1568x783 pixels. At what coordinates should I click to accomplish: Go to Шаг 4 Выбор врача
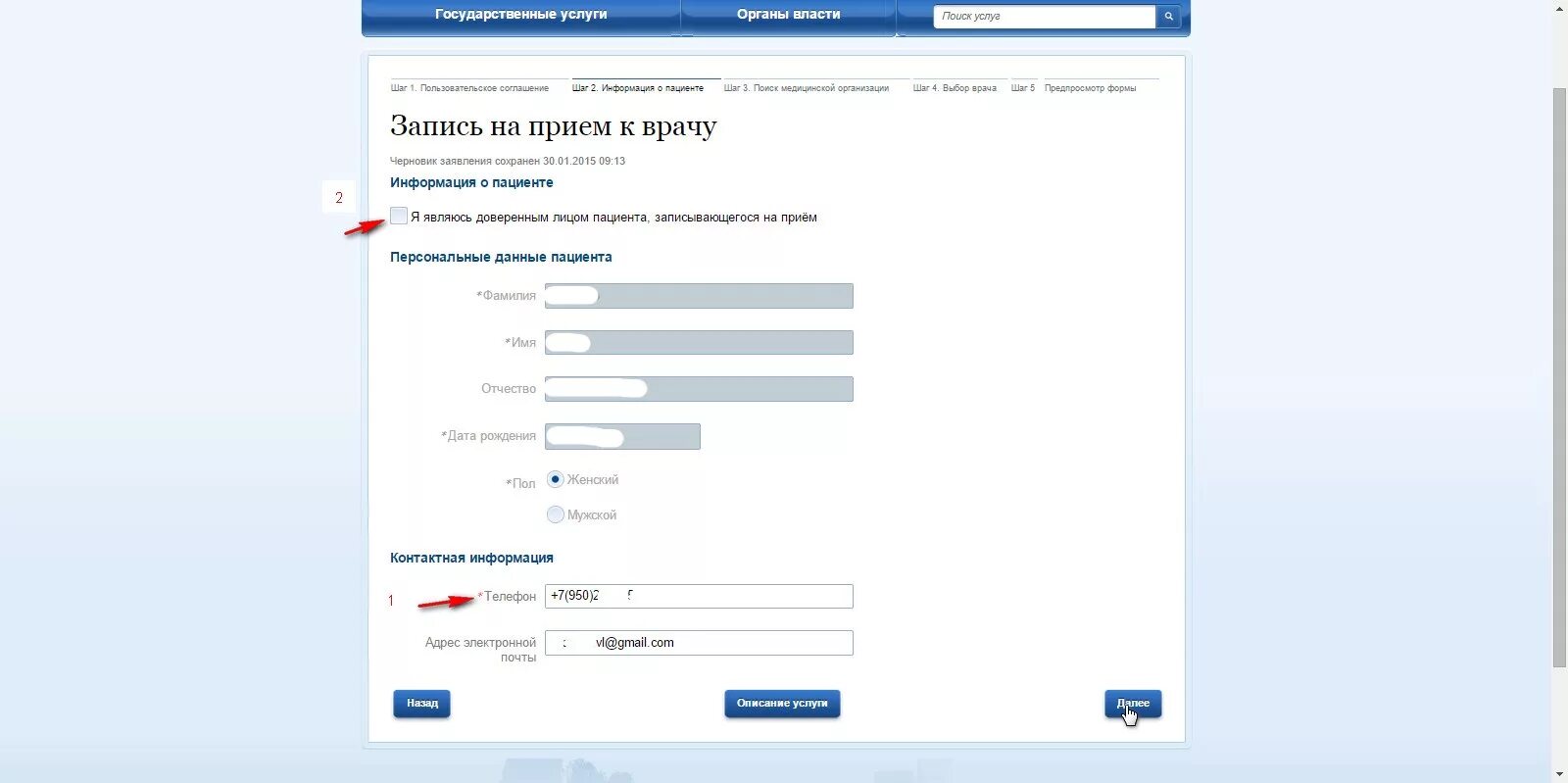tap(955, 88)
